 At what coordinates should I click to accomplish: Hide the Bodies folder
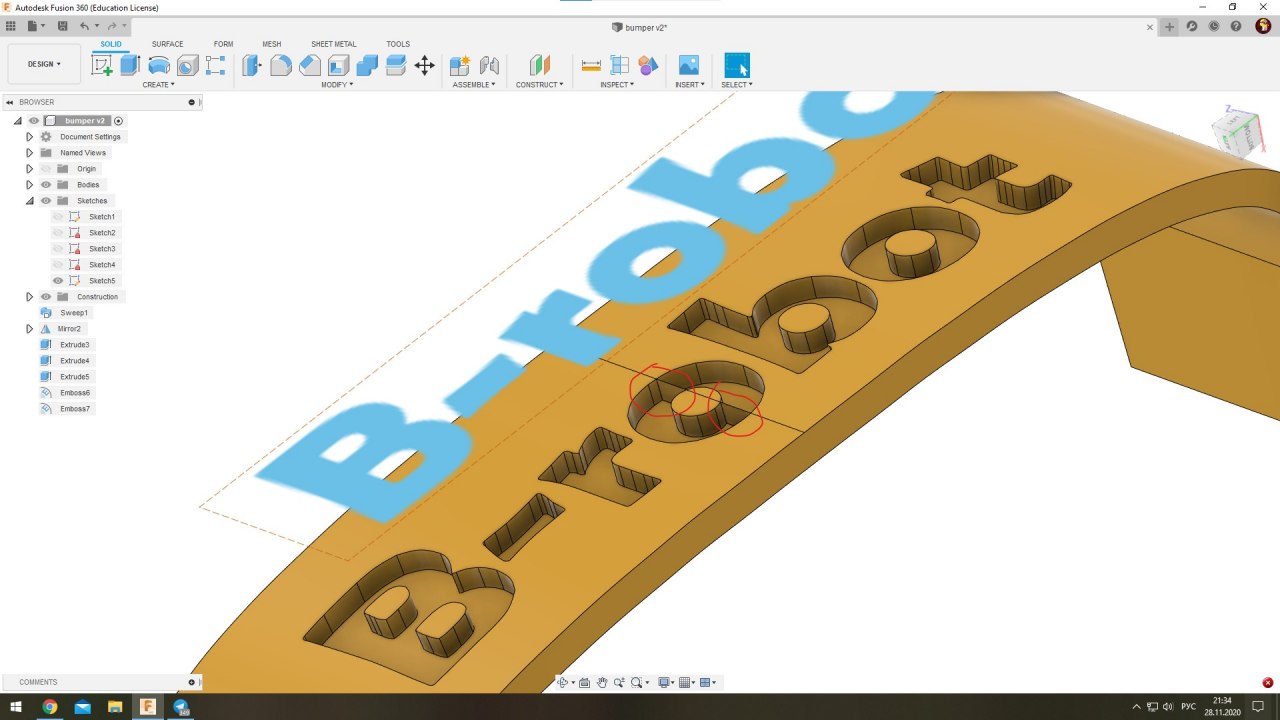(x=46, y=185)
